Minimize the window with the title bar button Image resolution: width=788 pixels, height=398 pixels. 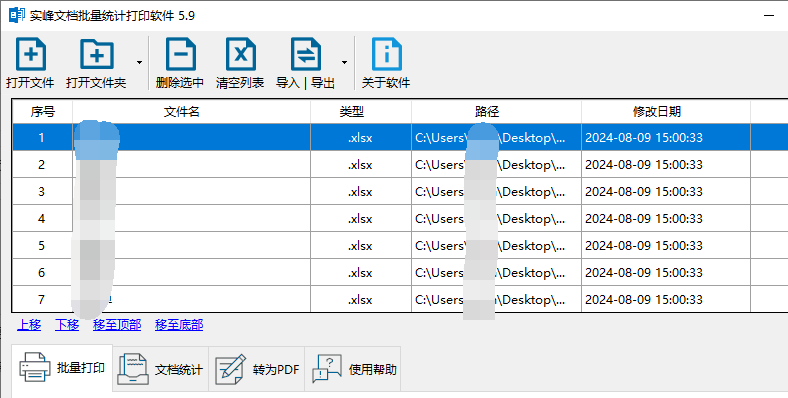768,16
